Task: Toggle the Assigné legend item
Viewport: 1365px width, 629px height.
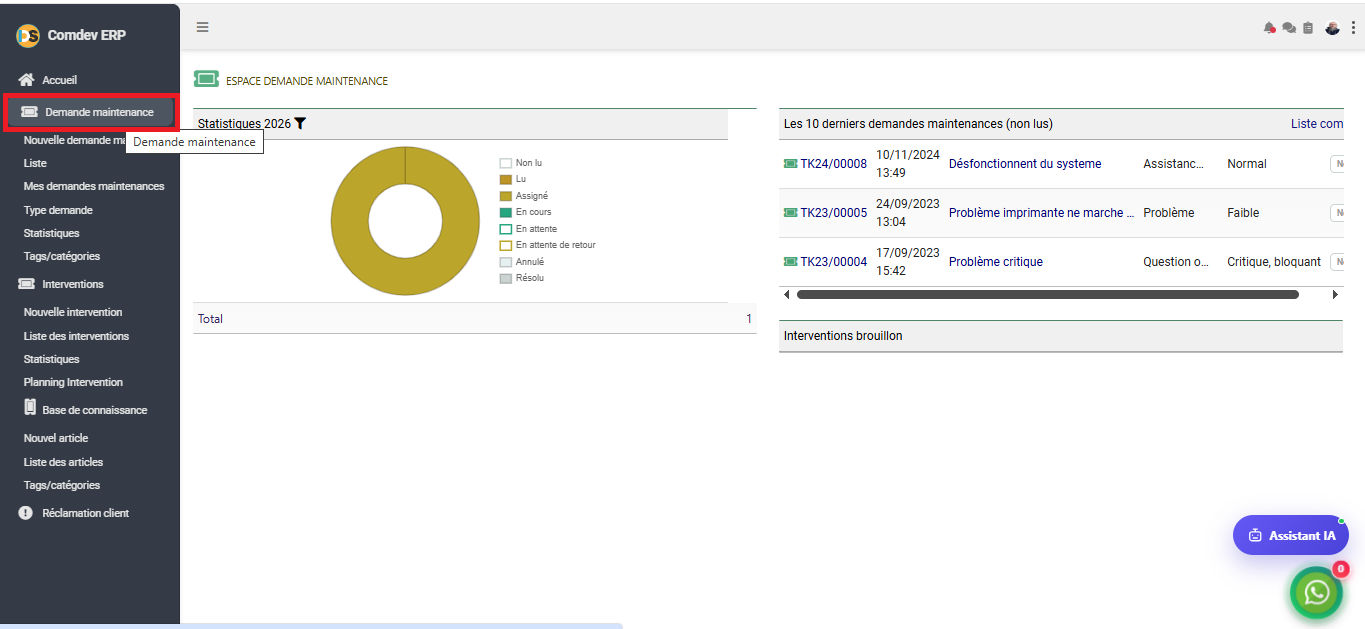Action: click(524, 196)
